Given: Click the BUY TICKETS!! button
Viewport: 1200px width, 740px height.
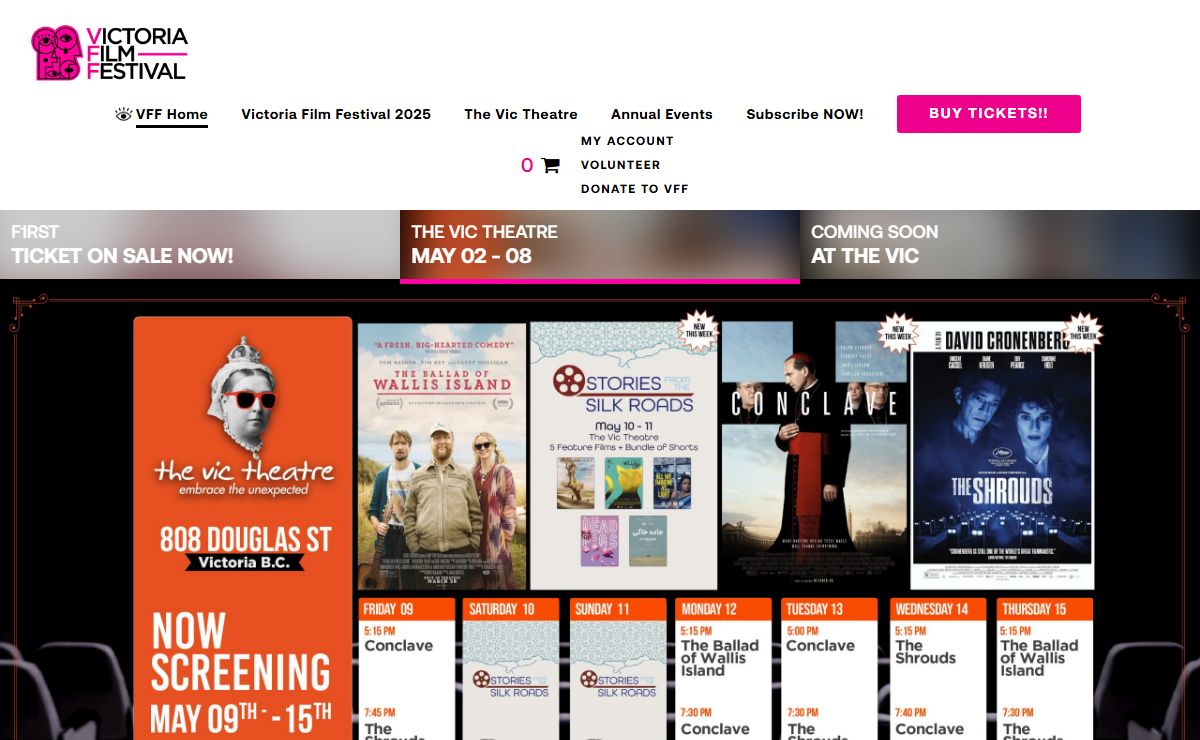Looking at the screenshot, I should pyautogui.click(x=989, y=114).
